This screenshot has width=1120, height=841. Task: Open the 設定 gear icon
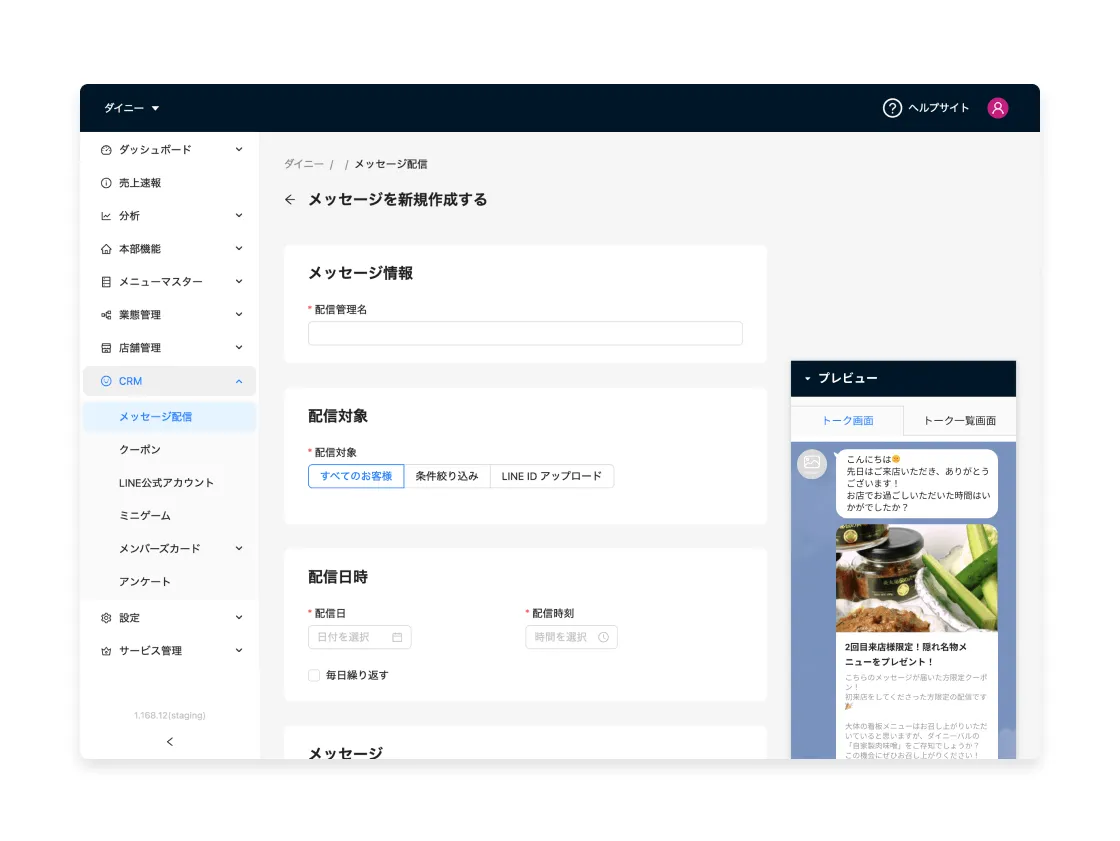coord(107,617)
